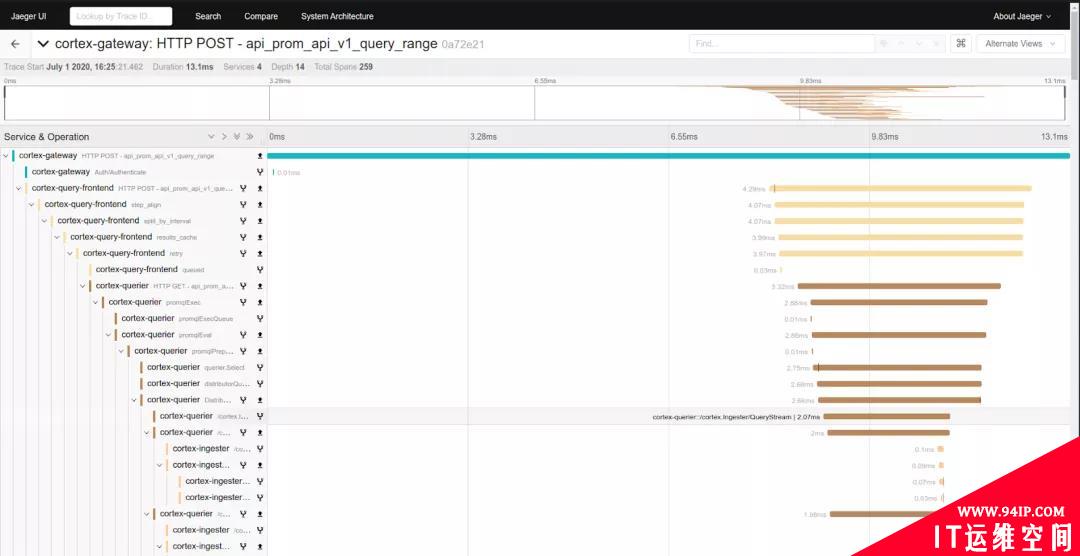Collapse cortex-querier promqlEval children

coord(108,335)
